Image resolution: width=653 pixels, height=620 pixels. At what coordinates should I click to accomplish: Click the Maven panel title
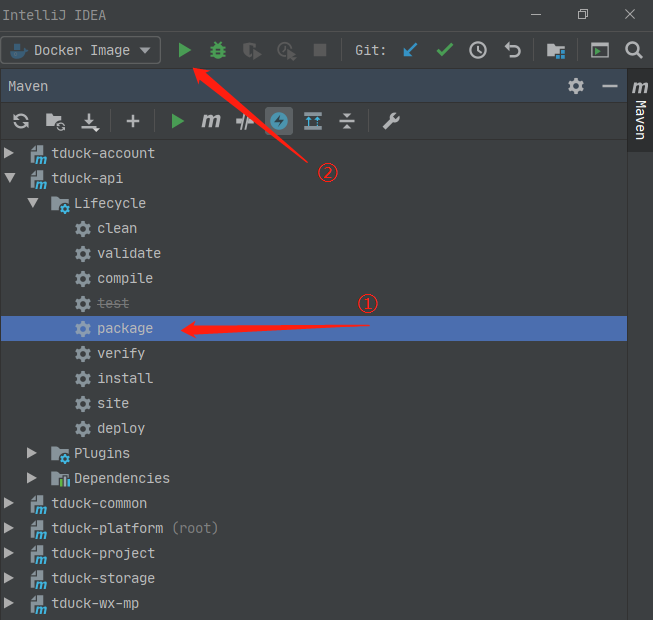28,86
